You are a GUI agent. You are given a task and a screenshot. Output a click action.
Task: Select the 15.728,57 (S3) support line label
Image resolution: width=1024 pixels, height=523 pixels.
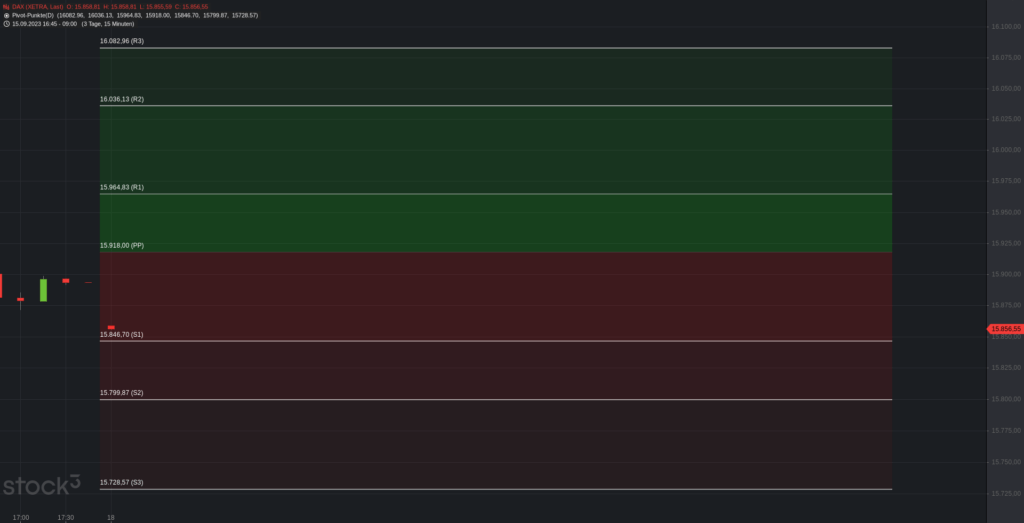121,483
